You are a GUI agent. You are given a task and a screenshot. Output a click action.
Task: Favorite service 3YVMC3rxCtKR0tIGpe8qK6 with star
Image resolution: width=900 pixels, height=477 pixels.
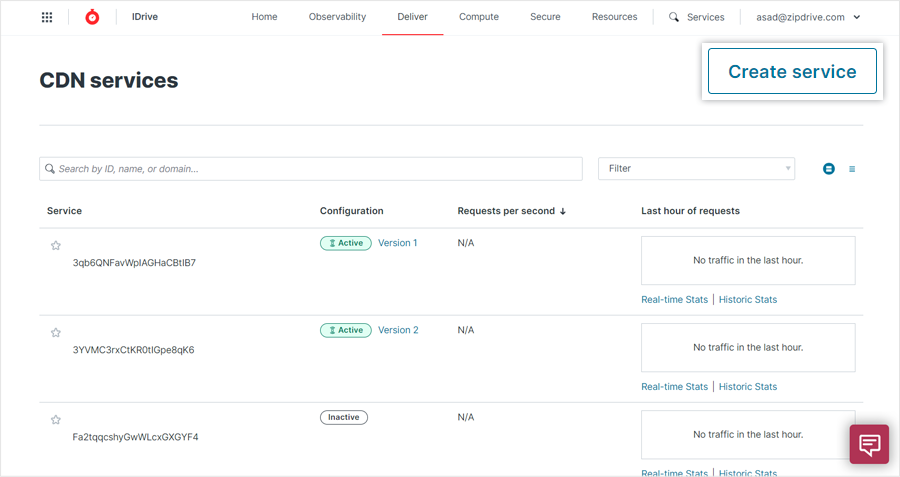click(56, 333)
